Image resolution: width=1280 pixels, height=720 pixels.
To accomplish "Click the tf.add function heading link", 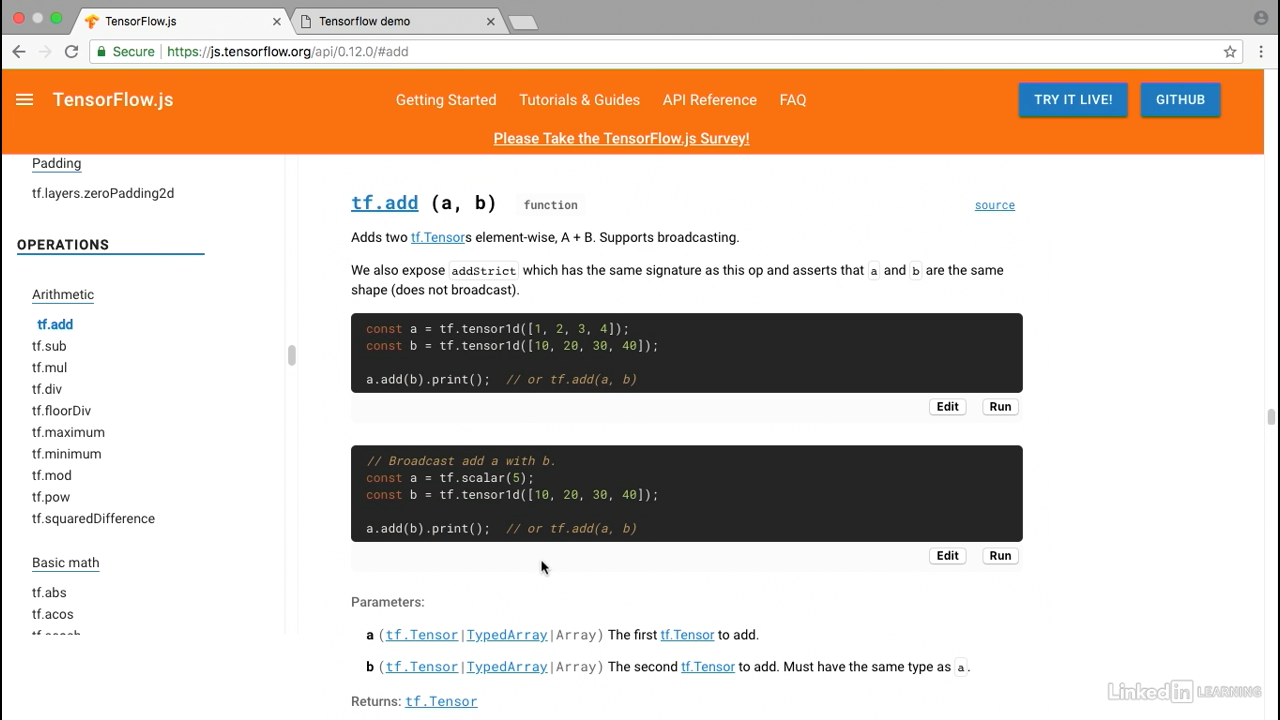I will pos(385,203).
